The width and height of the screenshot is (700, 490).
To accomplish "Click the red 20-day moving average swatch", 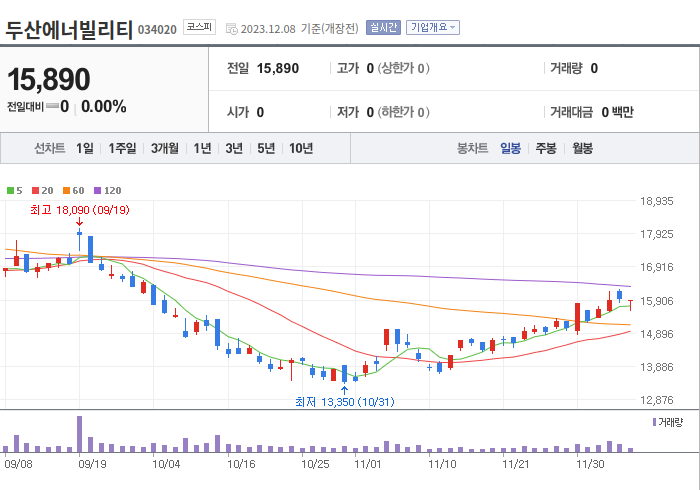I will point(36,191).
